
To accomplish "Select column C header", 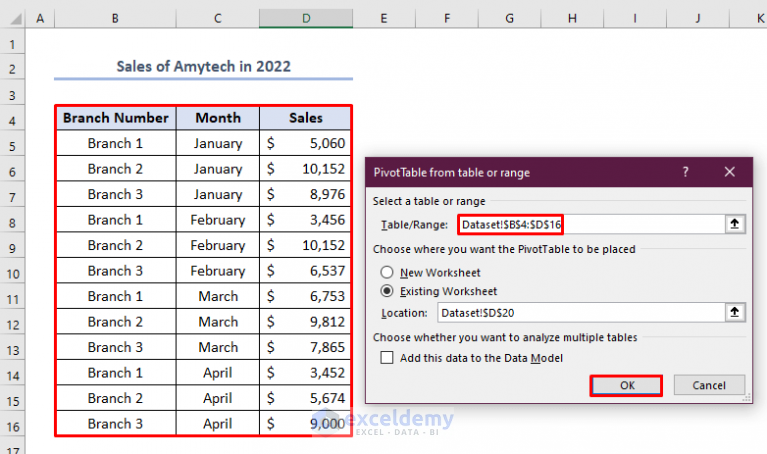I will tap(218, 19).
